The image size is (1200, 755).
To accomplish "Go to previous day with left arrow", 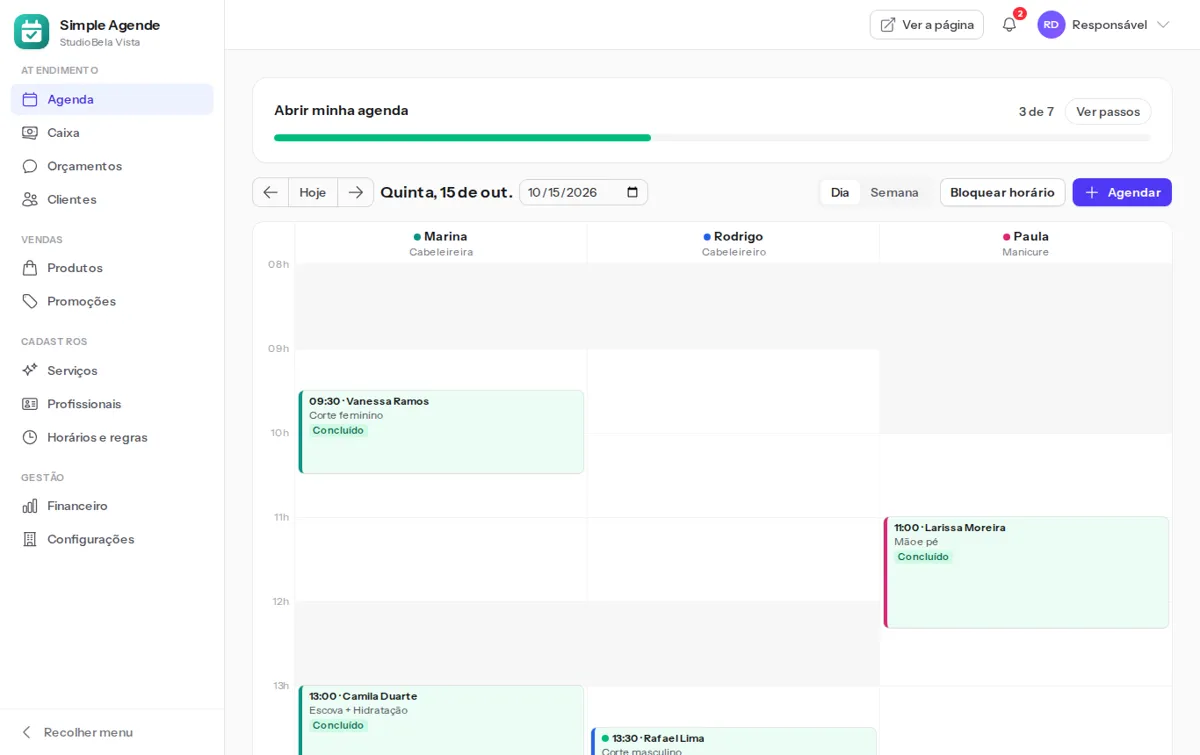I will [x=270, y=192].
